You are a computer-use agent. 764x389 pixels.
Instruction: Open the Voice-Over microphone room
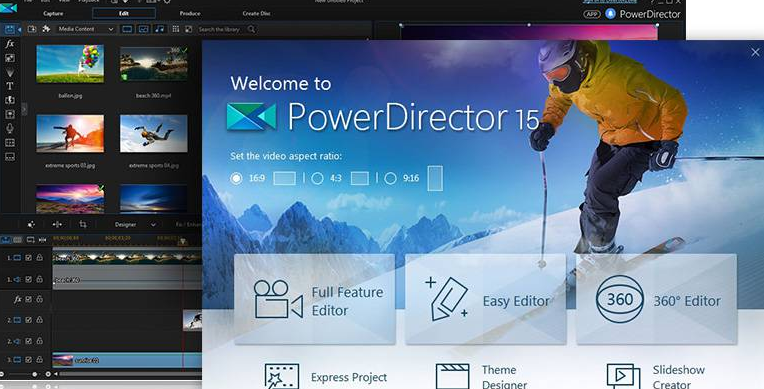point(9,128)
